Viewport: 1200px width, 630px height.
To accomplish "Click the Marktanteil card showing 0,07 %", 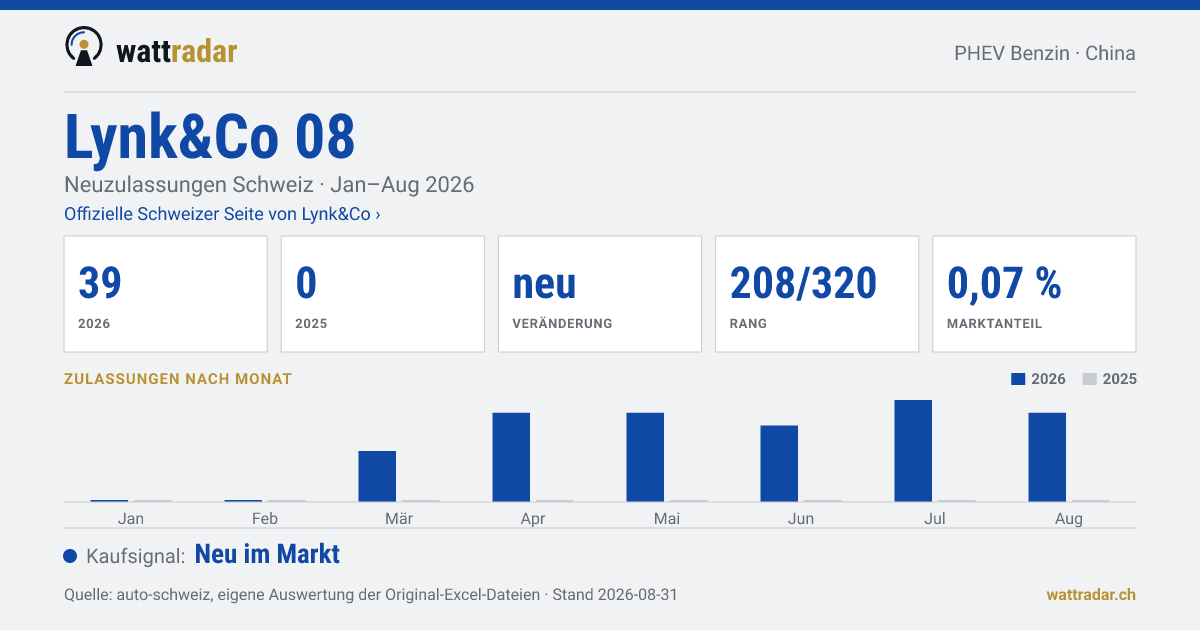I will (1034, 294).
